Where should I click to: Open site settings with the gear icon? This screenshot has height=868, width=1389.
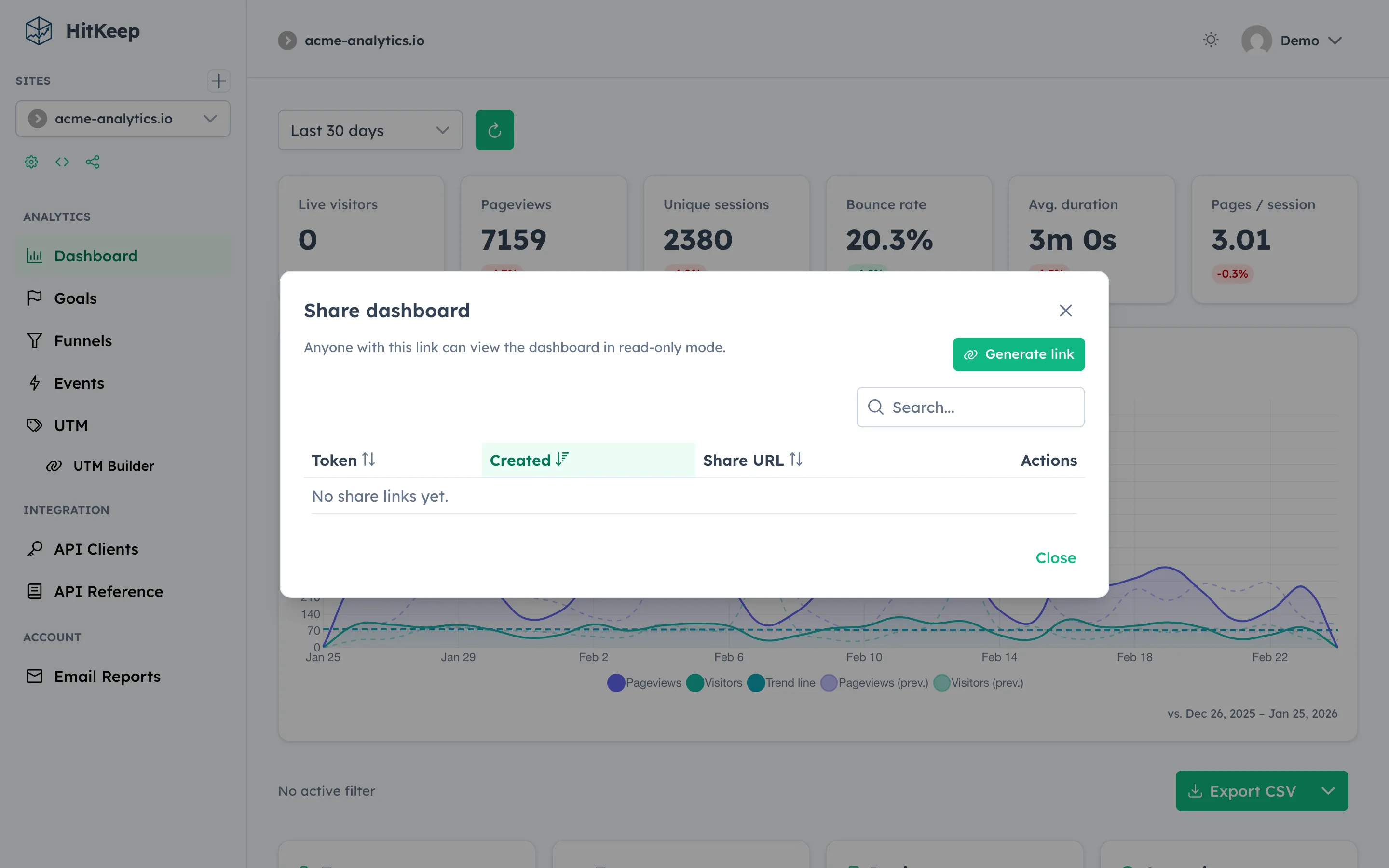[31, 162]
